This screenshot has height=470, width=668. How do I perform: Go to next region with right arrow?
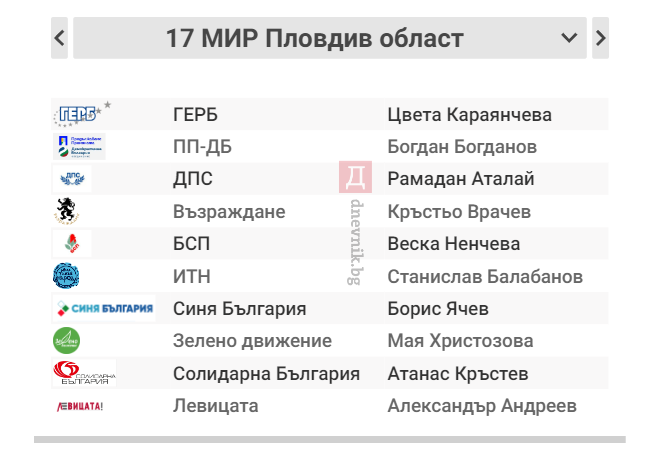(600, 38)
